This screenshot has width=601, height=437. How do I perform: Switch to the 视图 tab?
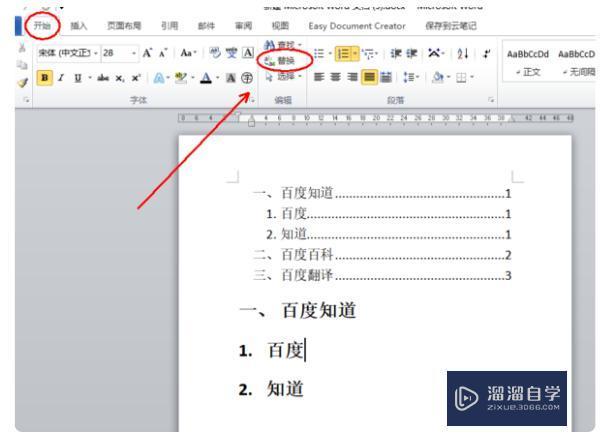[x=280, y=26]
